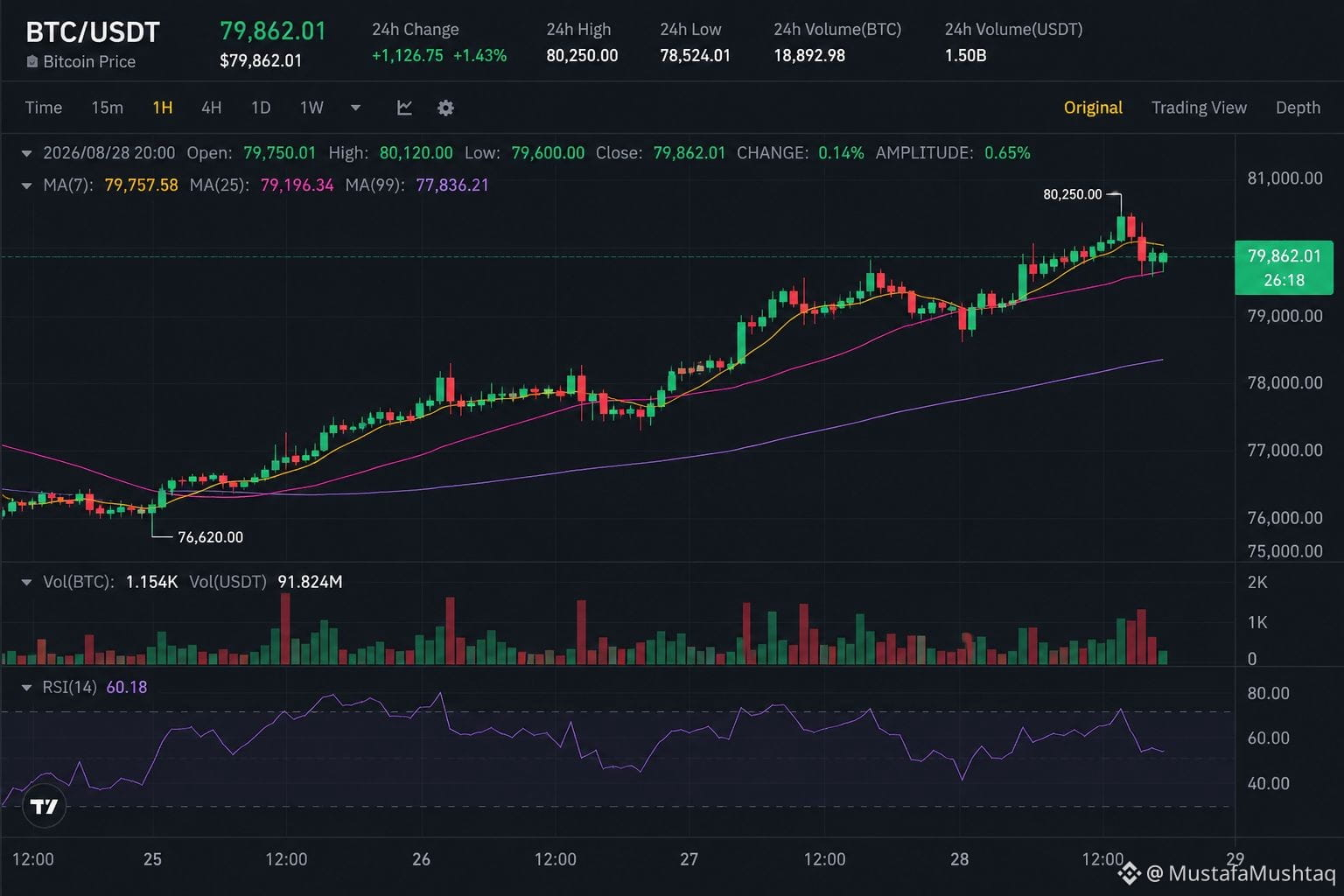Click the 25 date label on time axis

[152, 859]
